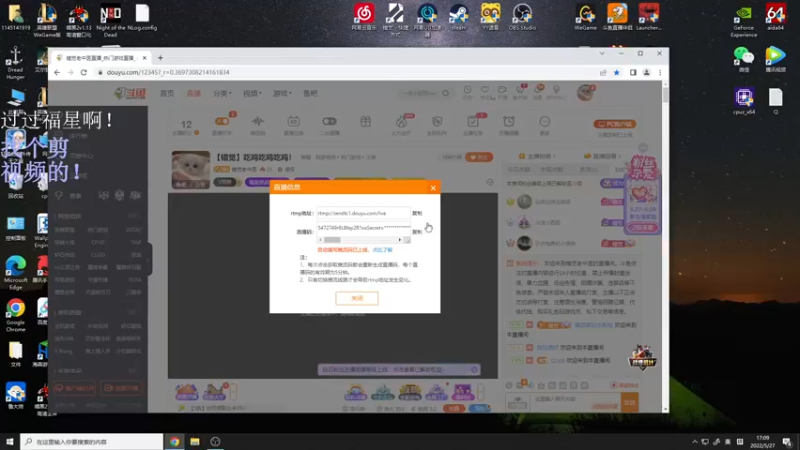Open the Tencent Video desktop icon
This screenshot has width=800, height=450.
pos(775,59)
